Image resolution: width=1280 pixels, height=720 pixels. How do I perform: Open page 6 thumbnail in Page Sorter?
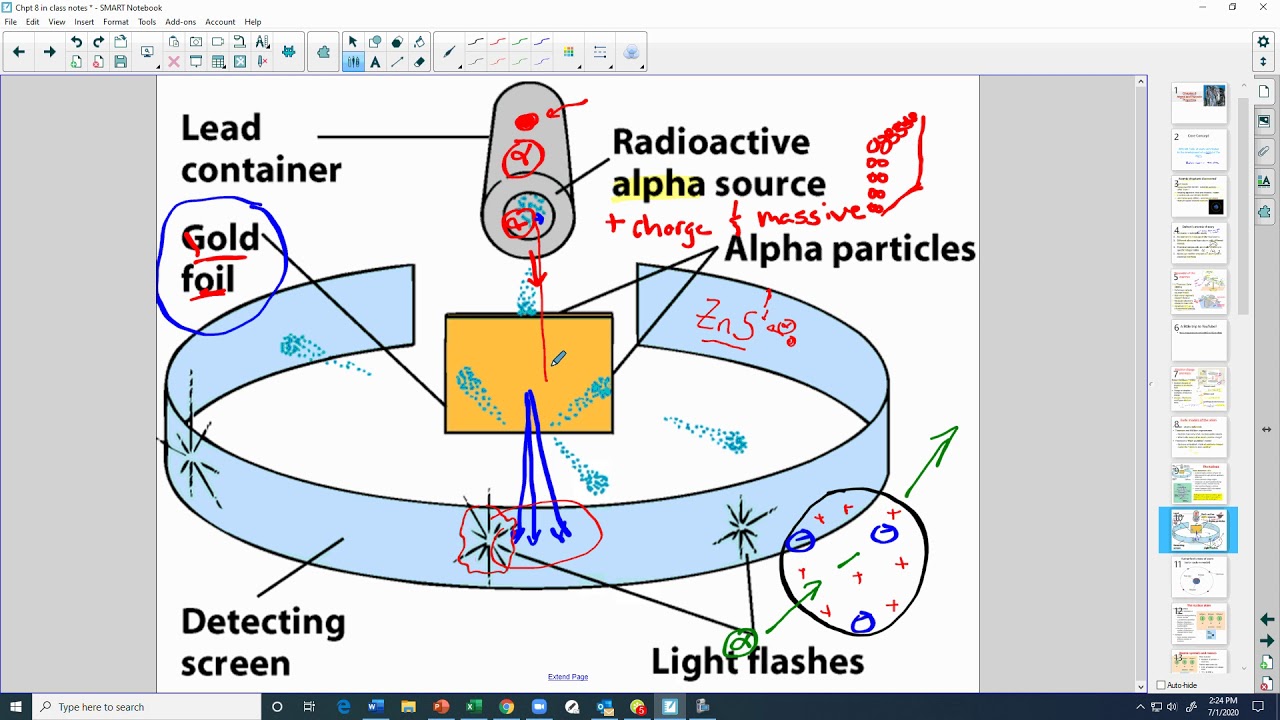[1199, 342]
